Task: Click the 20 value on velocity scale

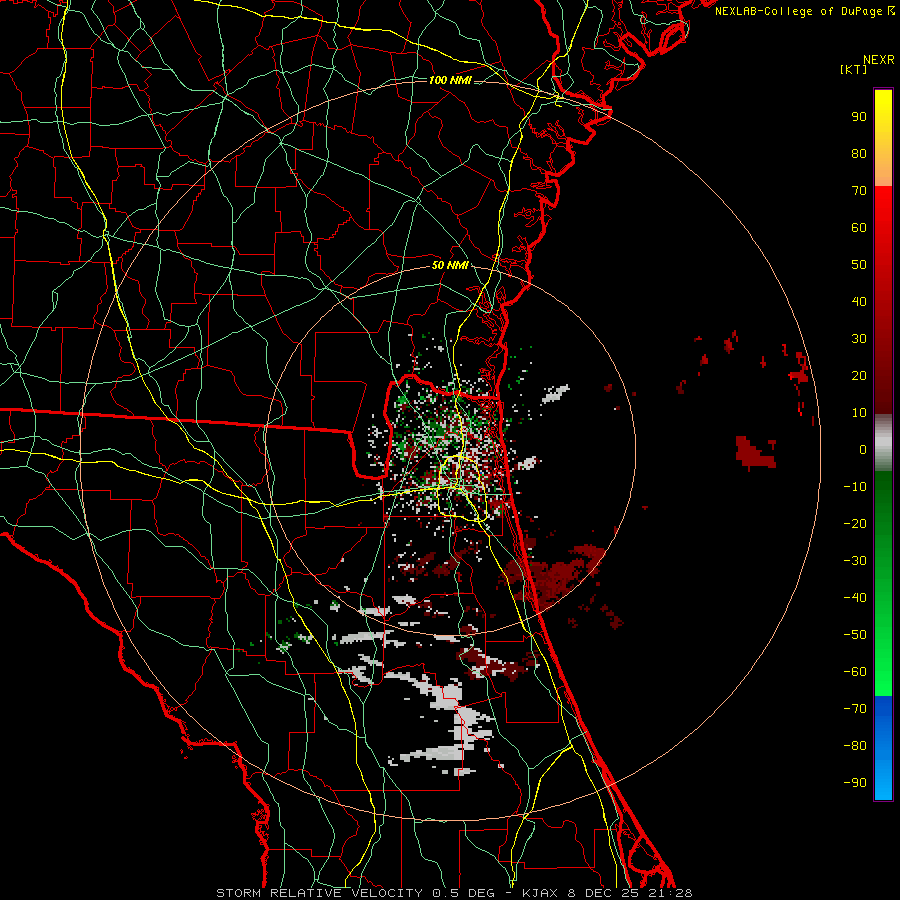Action: coord(859,376)
